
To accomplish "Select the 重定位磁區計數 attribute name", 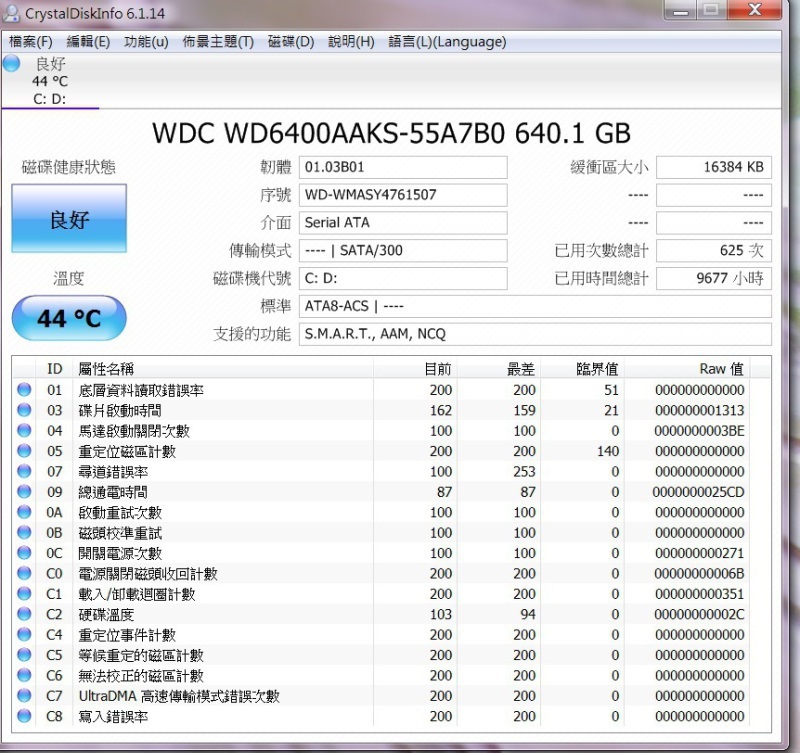I will 127,451.
